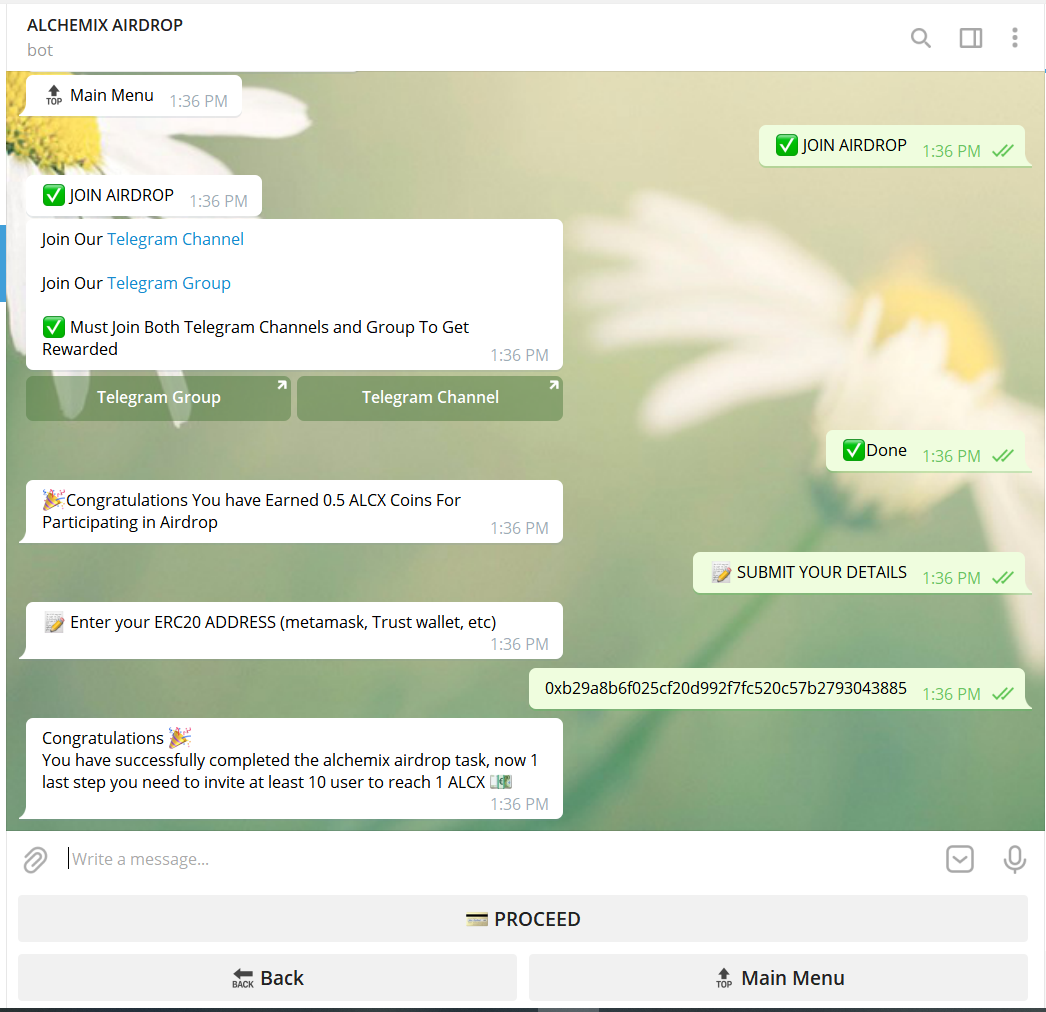This screenshot has height=1012, width=1046.
Task: Open the Telegram Channel inline button
Action: tap(430, 398)
